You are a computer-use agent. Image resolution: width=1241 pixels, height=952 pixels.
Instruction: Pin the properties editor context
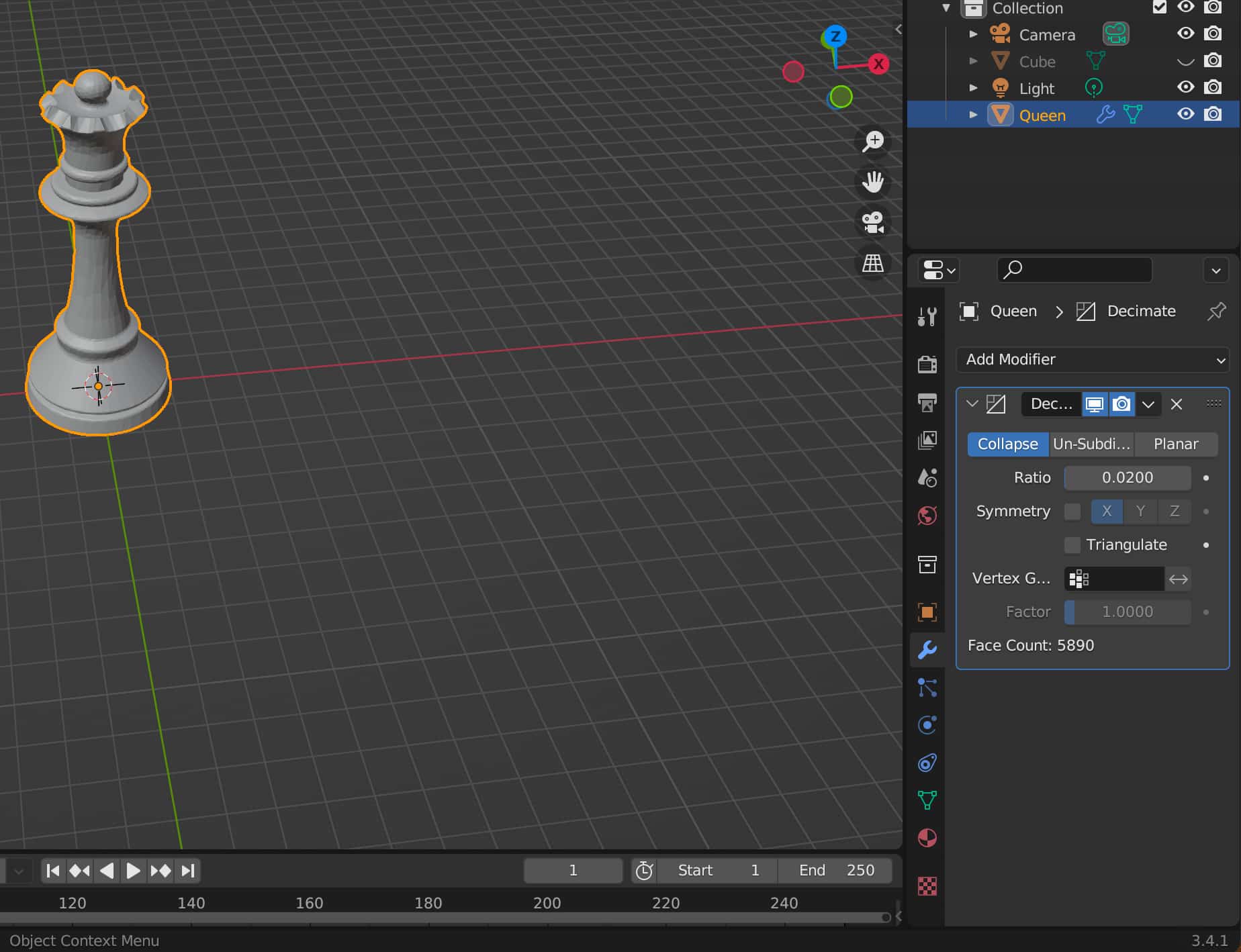1216,312
